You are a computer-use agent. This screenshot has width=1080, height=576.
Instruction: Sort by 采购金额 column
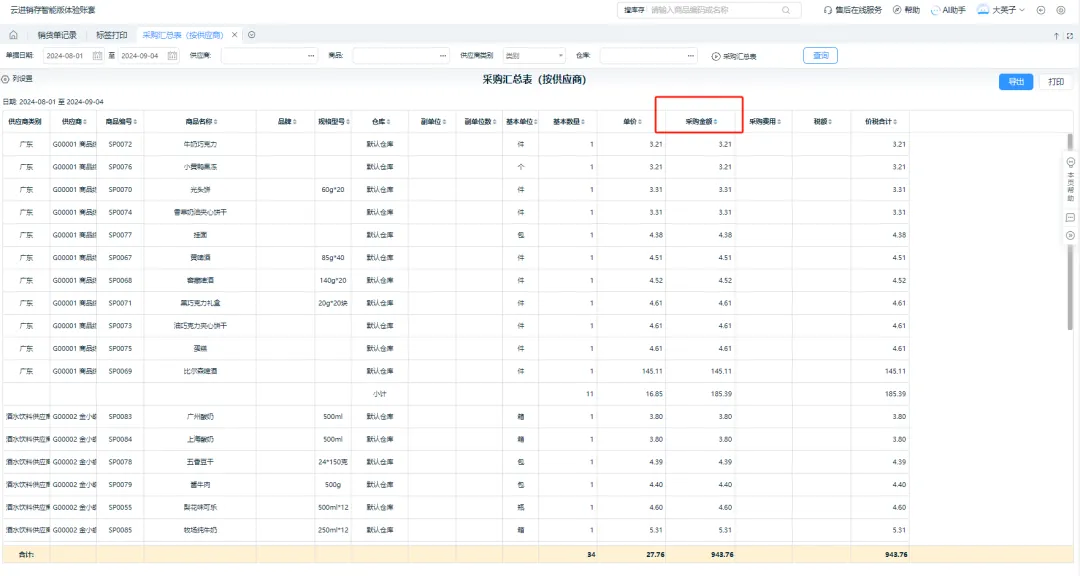[700, 121]
